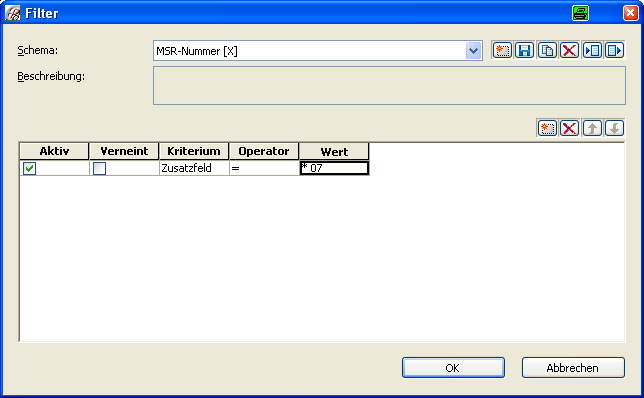Save the current filter schema
The image size is (644, 398).
click(524, 51)
